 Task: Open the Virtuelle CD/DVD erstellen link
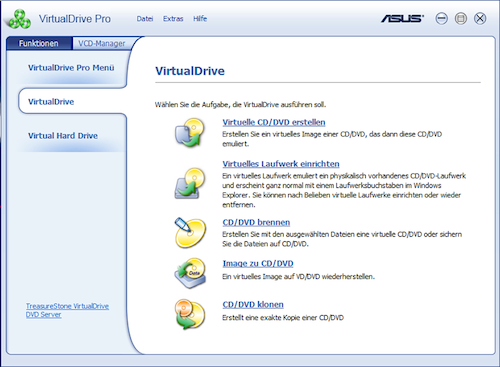pyautogui.click(x=274, y=122)
